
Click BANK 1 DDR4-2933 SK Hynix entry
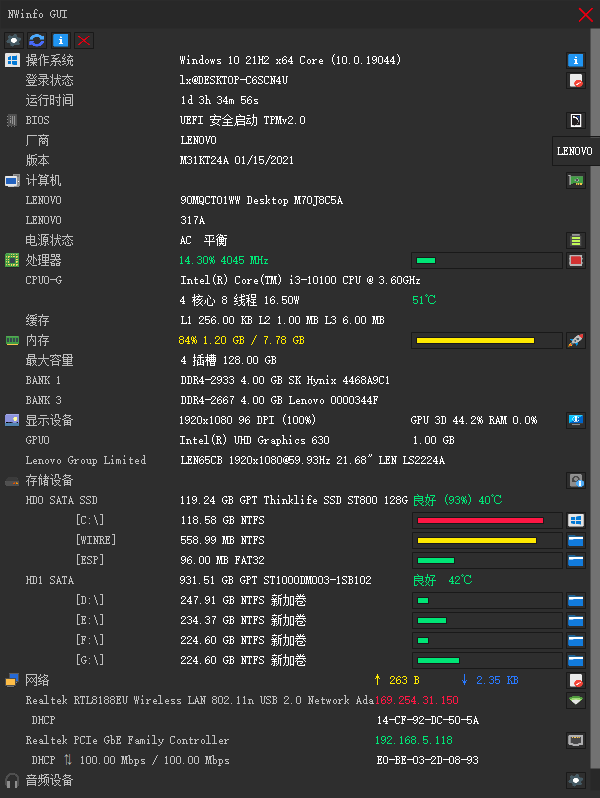[x=285, y=380]
